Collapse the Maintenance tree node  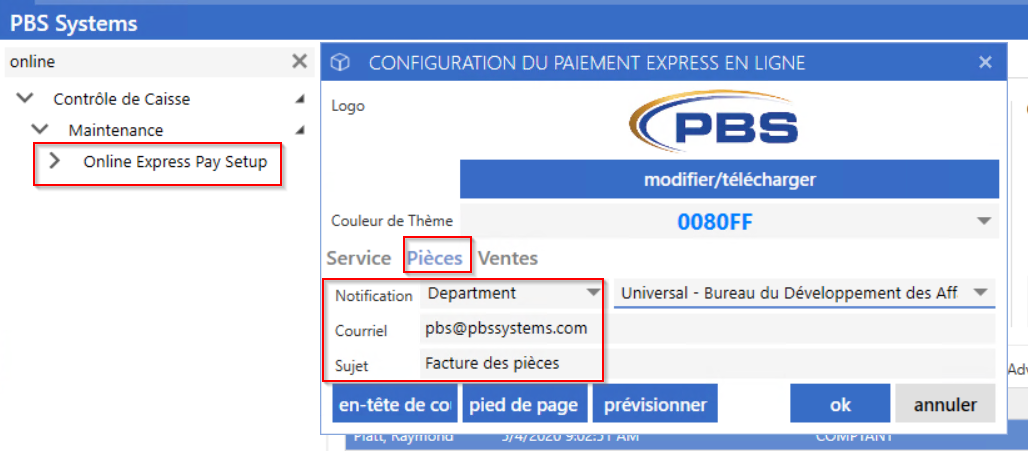(x=41, y=130)
